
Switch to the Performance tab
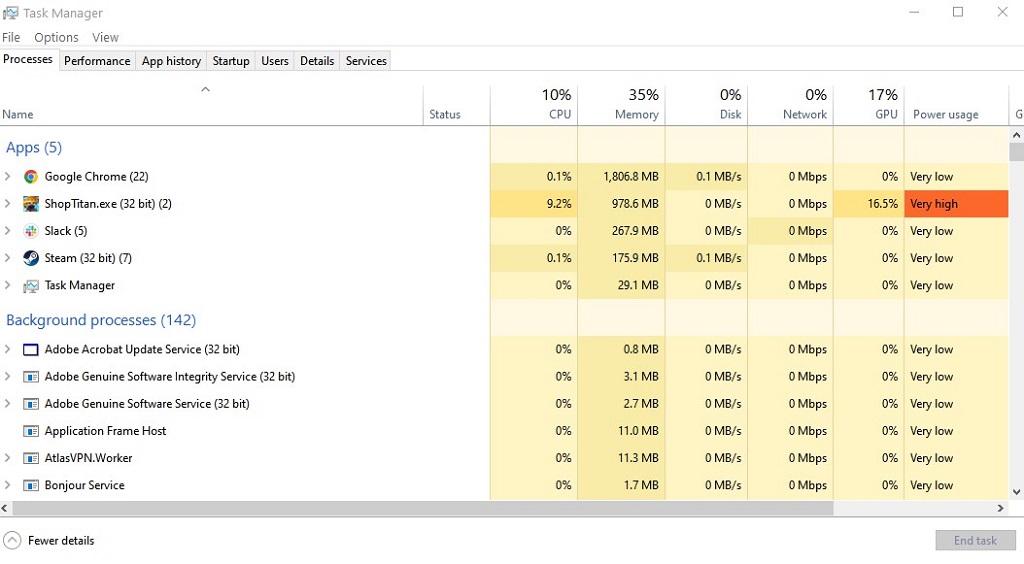pyautogui.click(x=97, y=61)
